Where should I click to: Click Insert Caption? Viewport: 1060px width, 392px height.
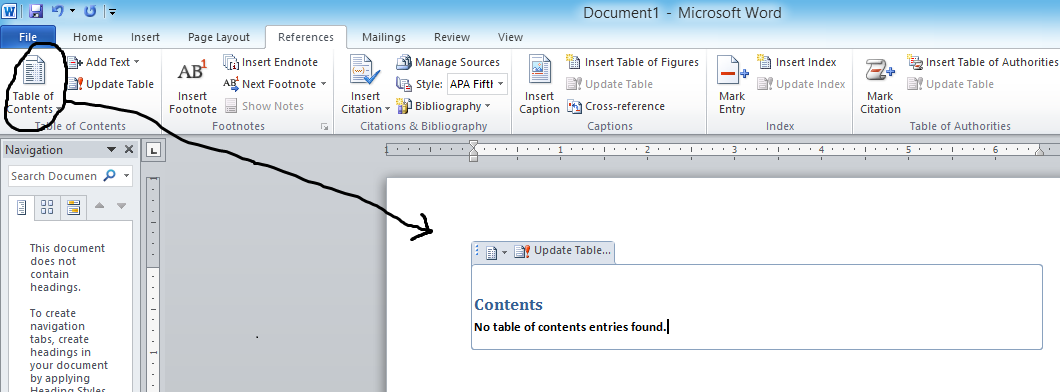539,84
